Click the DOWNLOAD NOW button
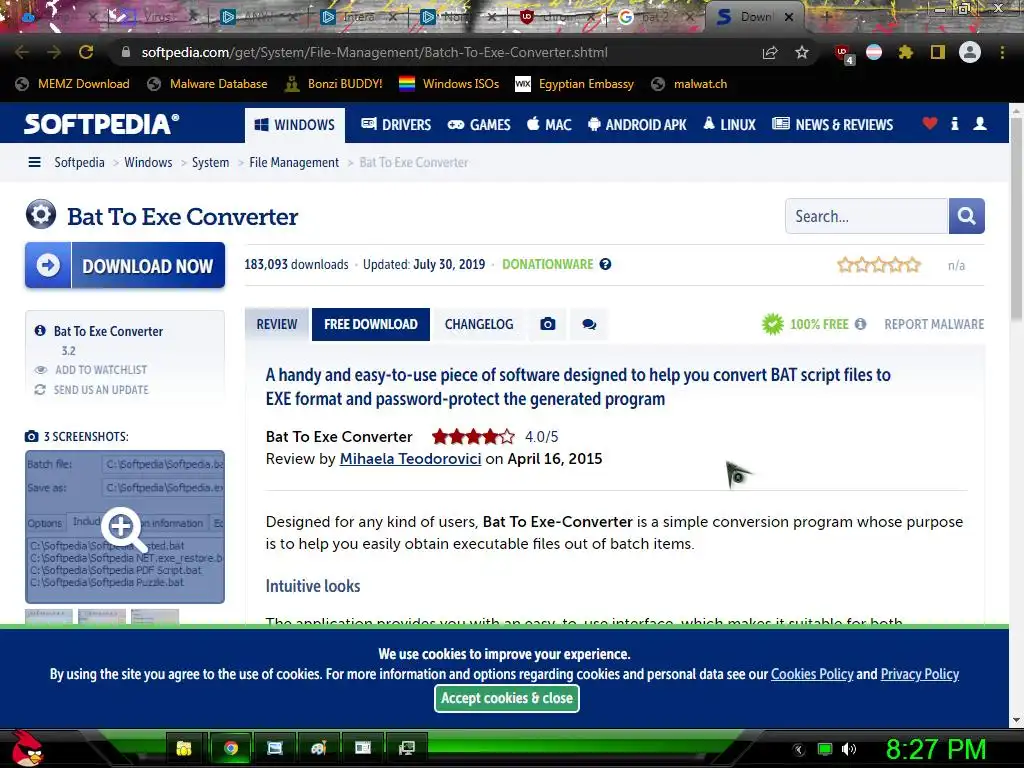1024x768 pixels. [125, 265]
